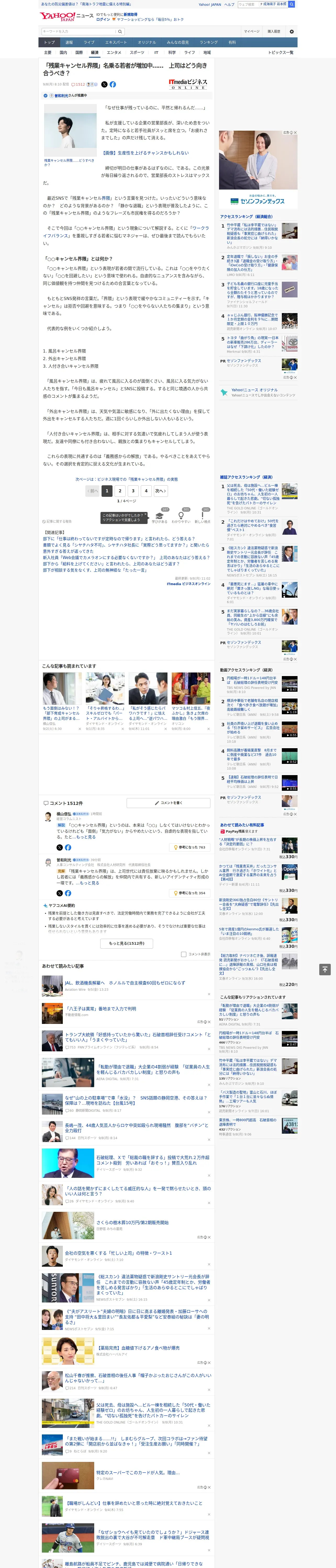Click 曽和利光's avatar icon
The height and width of the screenshot is (1568, 336).
click(x=48, y=862)
